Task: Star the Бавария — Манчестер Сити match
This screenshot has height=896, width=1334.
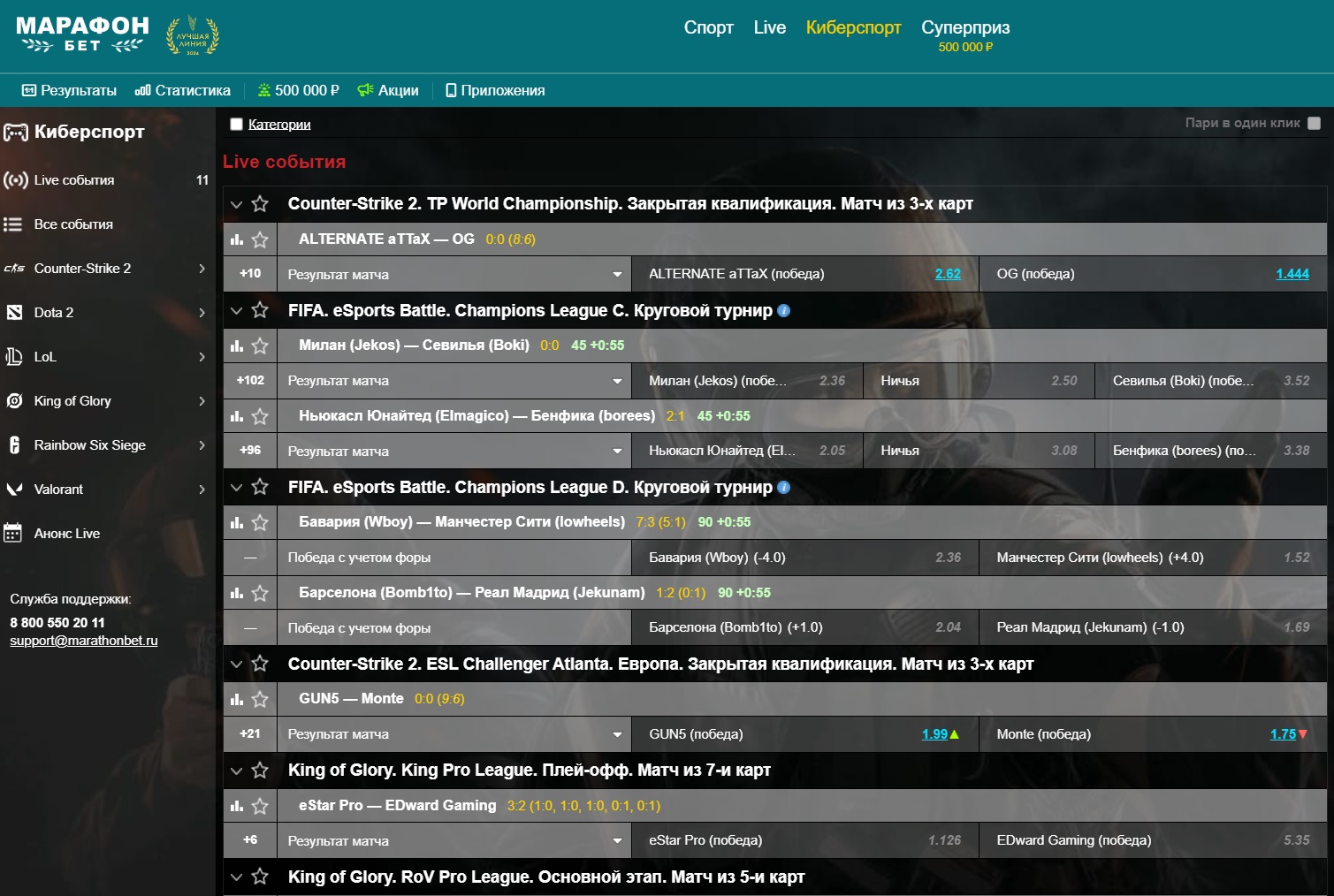Action: tap(260, 522)
